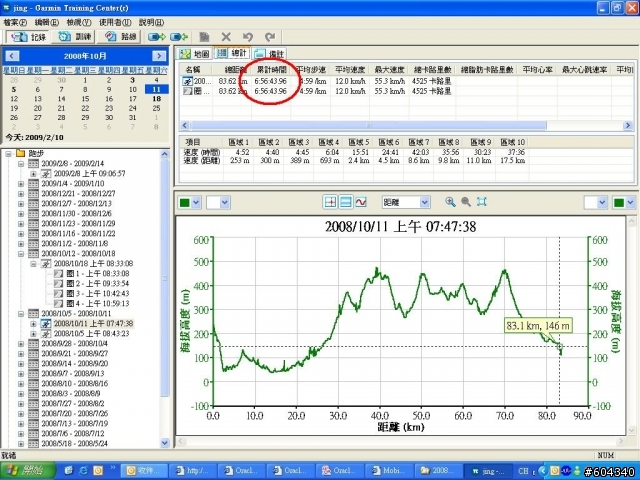The height and width of the screenshot is (480, 640).
Task: Expand the 2009/1/4 - 2009/1/10 week
Action: [21, 184]
